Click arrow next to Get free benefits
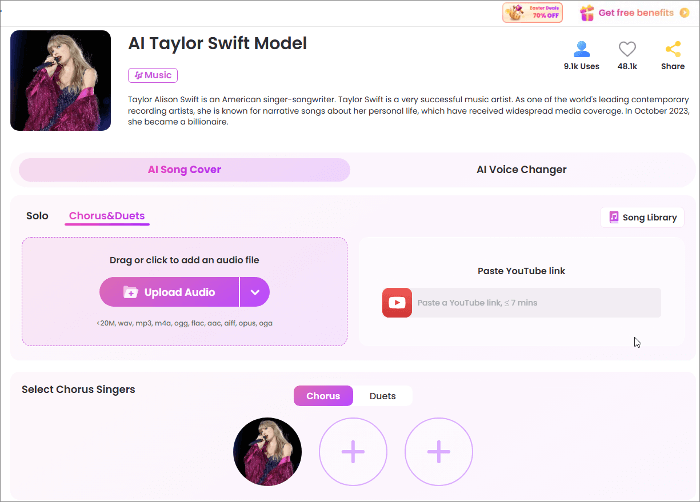This screenshot has width=700, height=502. click(x=684, y=13)
